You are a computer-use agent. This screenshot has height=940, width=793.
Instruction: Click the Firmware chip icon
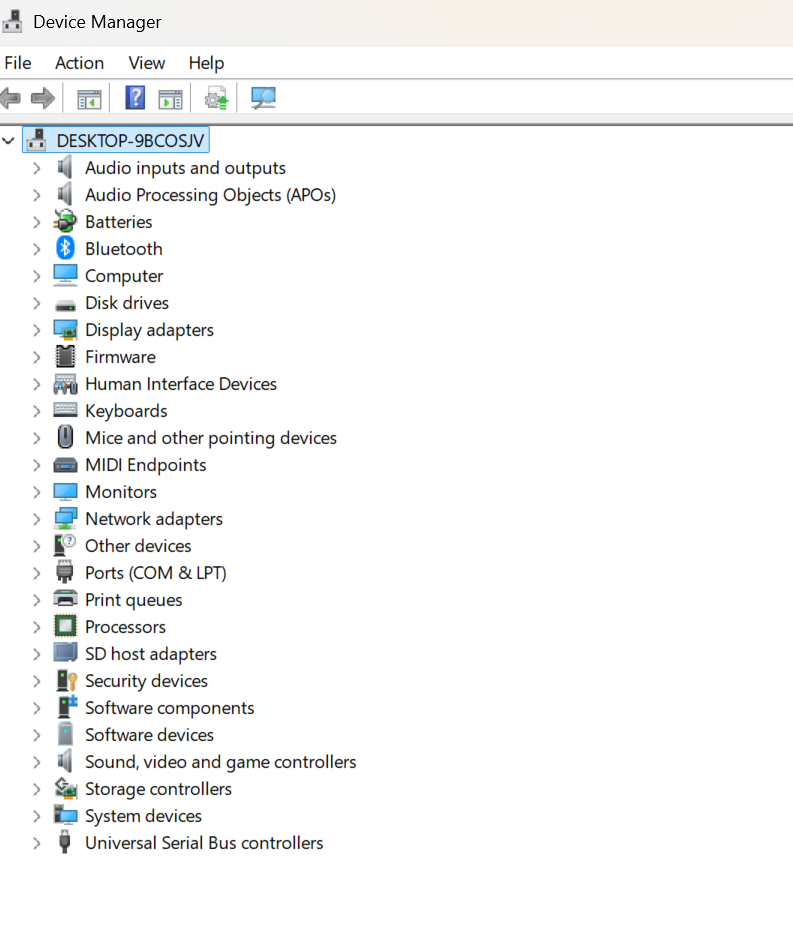click(x=65, y=356)
